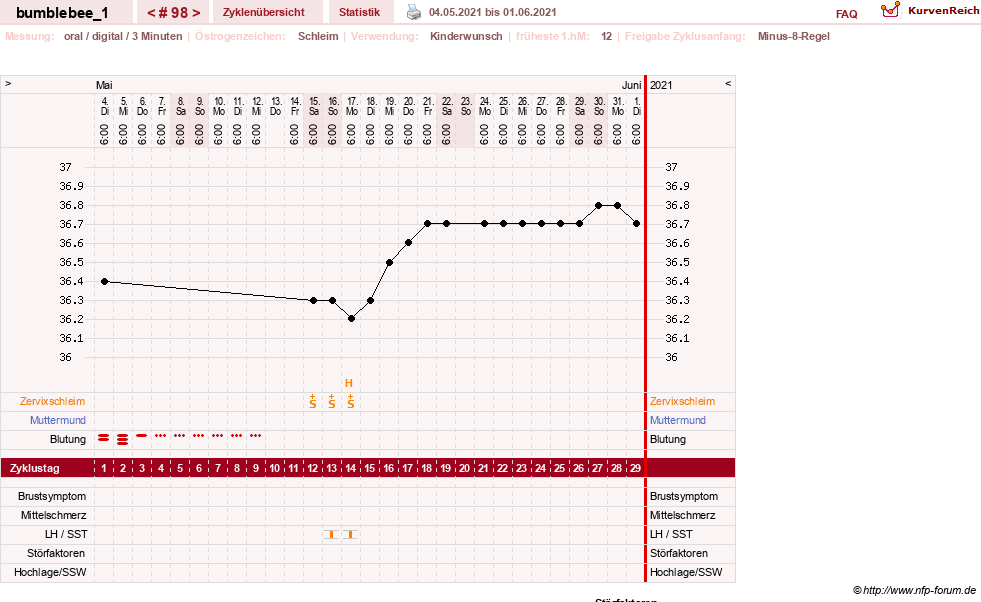Select temperature point 36.8 on day 27
981x602 pixels.
tap(599, 205)
